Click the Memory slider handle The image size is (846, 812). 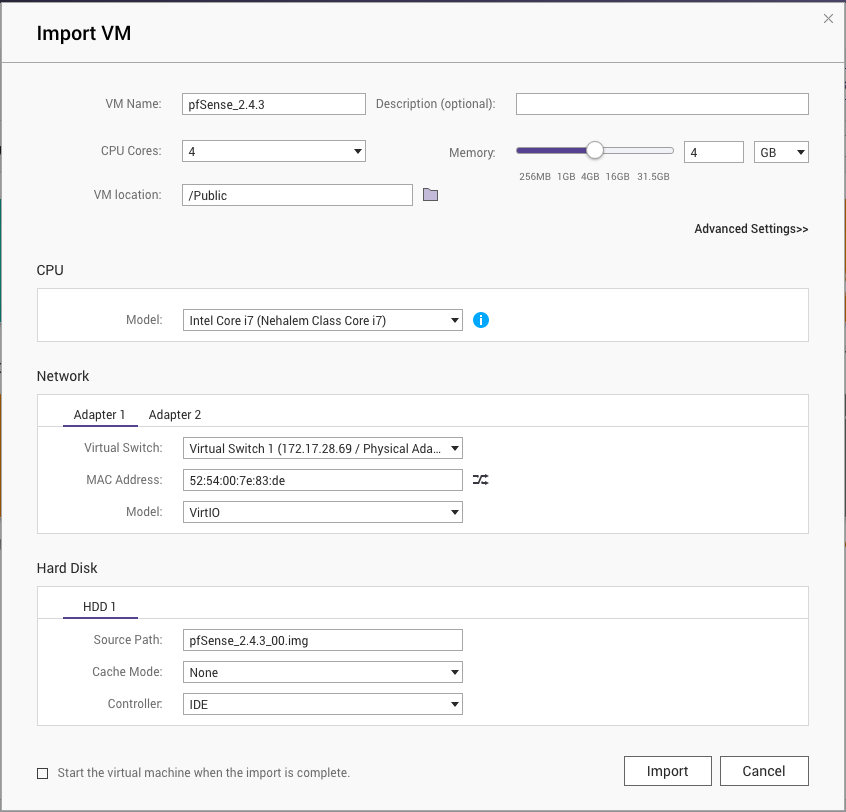pyautogui.click(x=595, y=151)
